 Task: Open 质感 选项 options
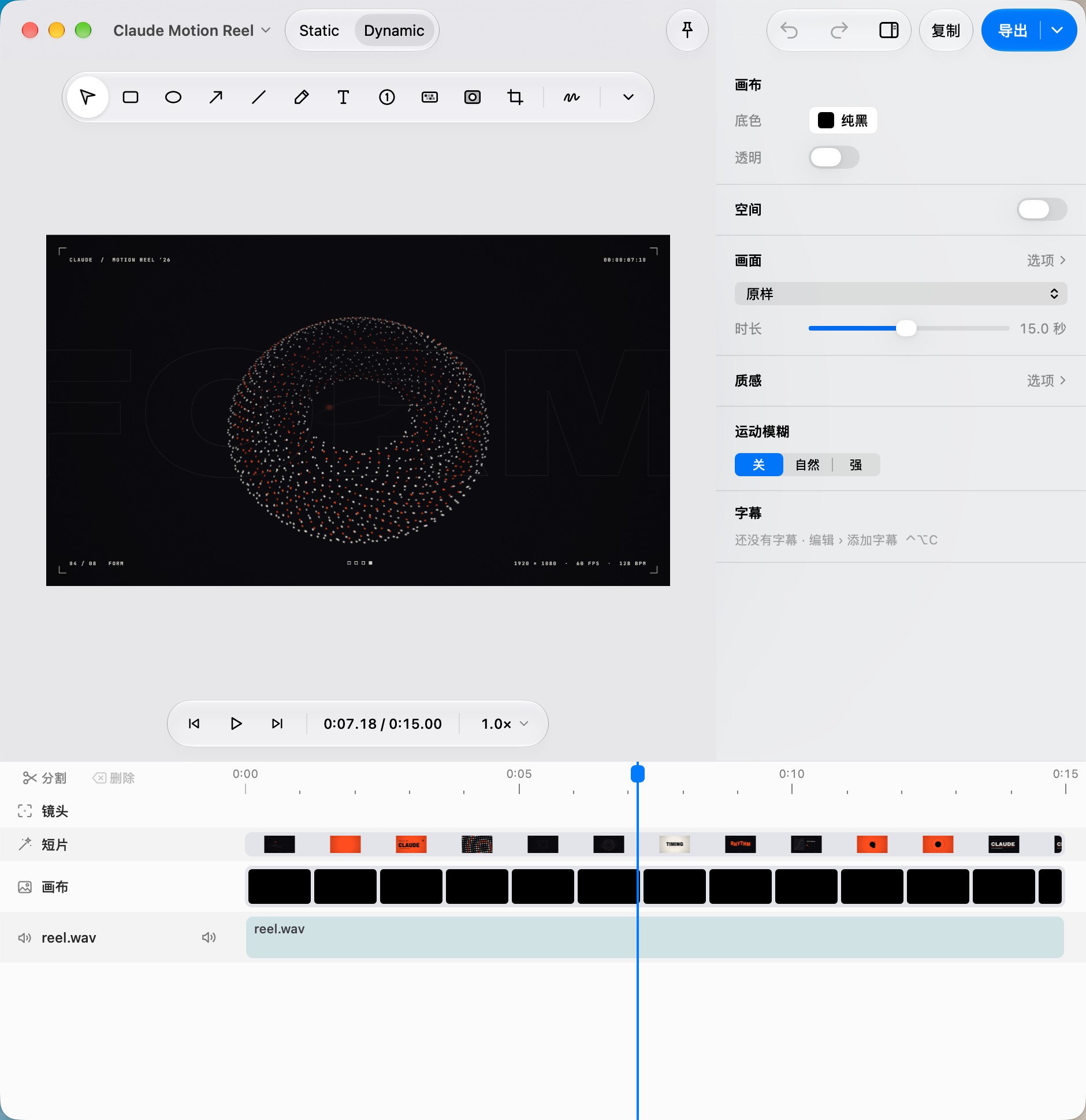(1046, 381)
